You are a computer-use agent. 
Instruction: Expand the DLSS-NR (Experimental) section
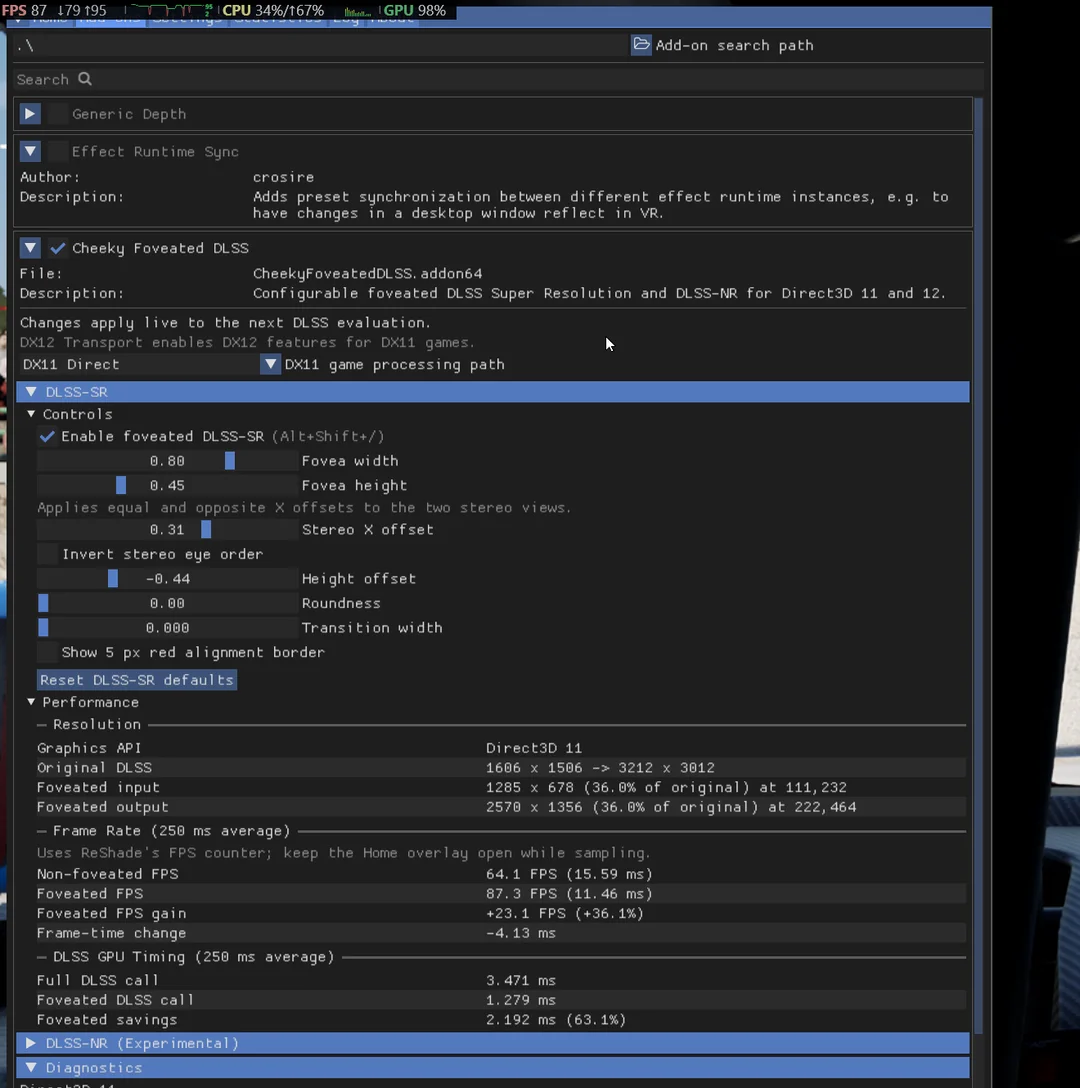(493, 1043)
